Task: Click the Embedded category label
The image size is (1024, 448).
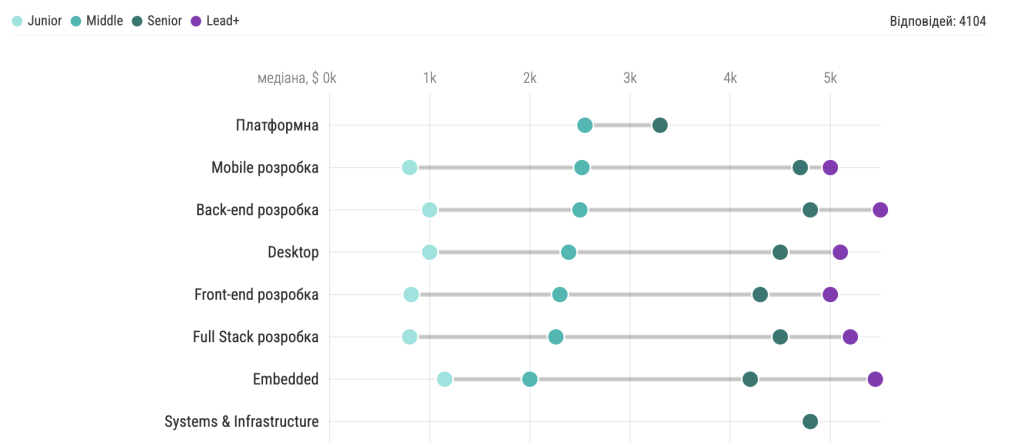Action: click(x=286, y=379)
